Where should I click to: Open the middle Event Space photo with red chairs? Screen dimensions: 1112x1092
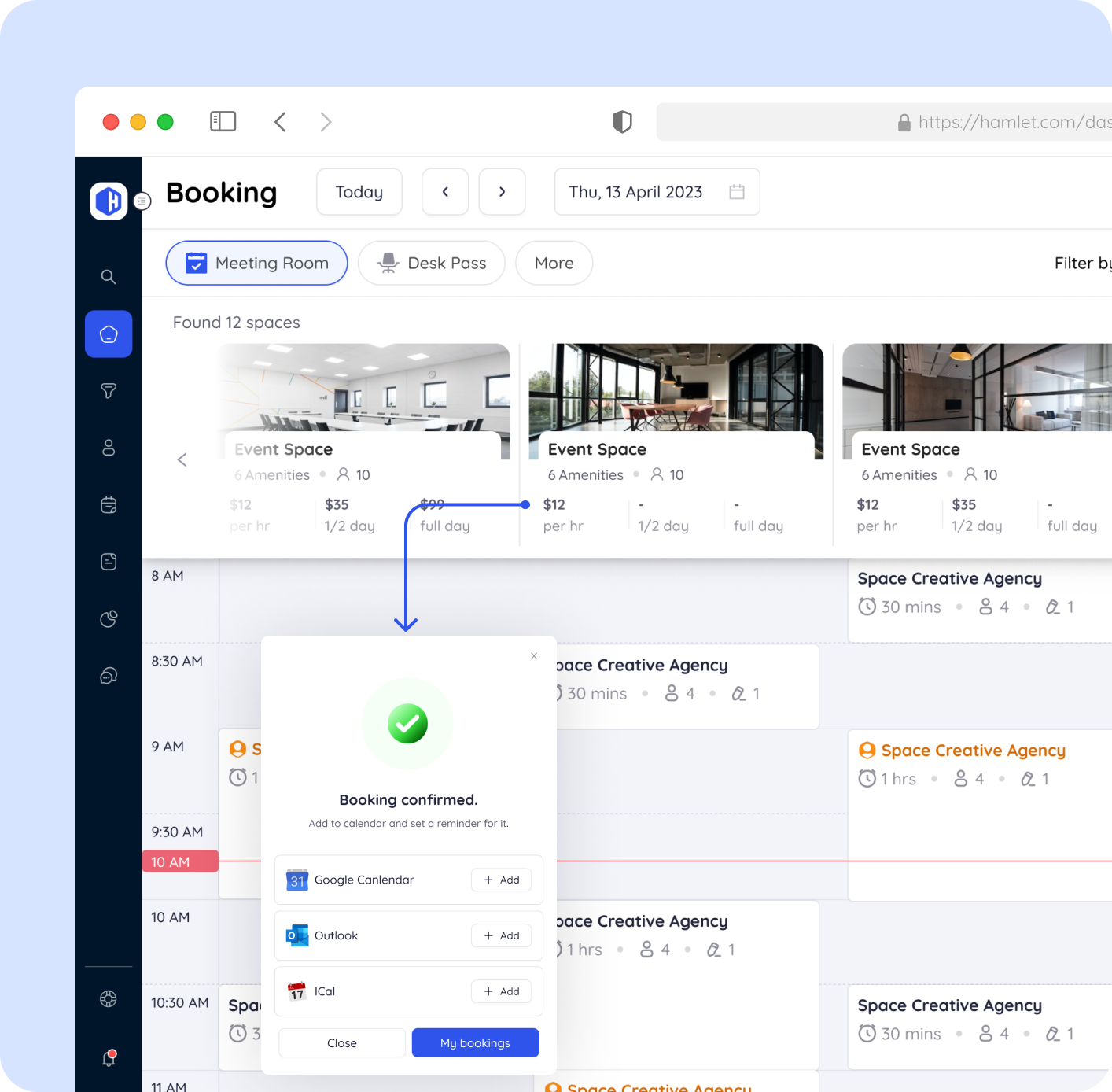(676, 387)
